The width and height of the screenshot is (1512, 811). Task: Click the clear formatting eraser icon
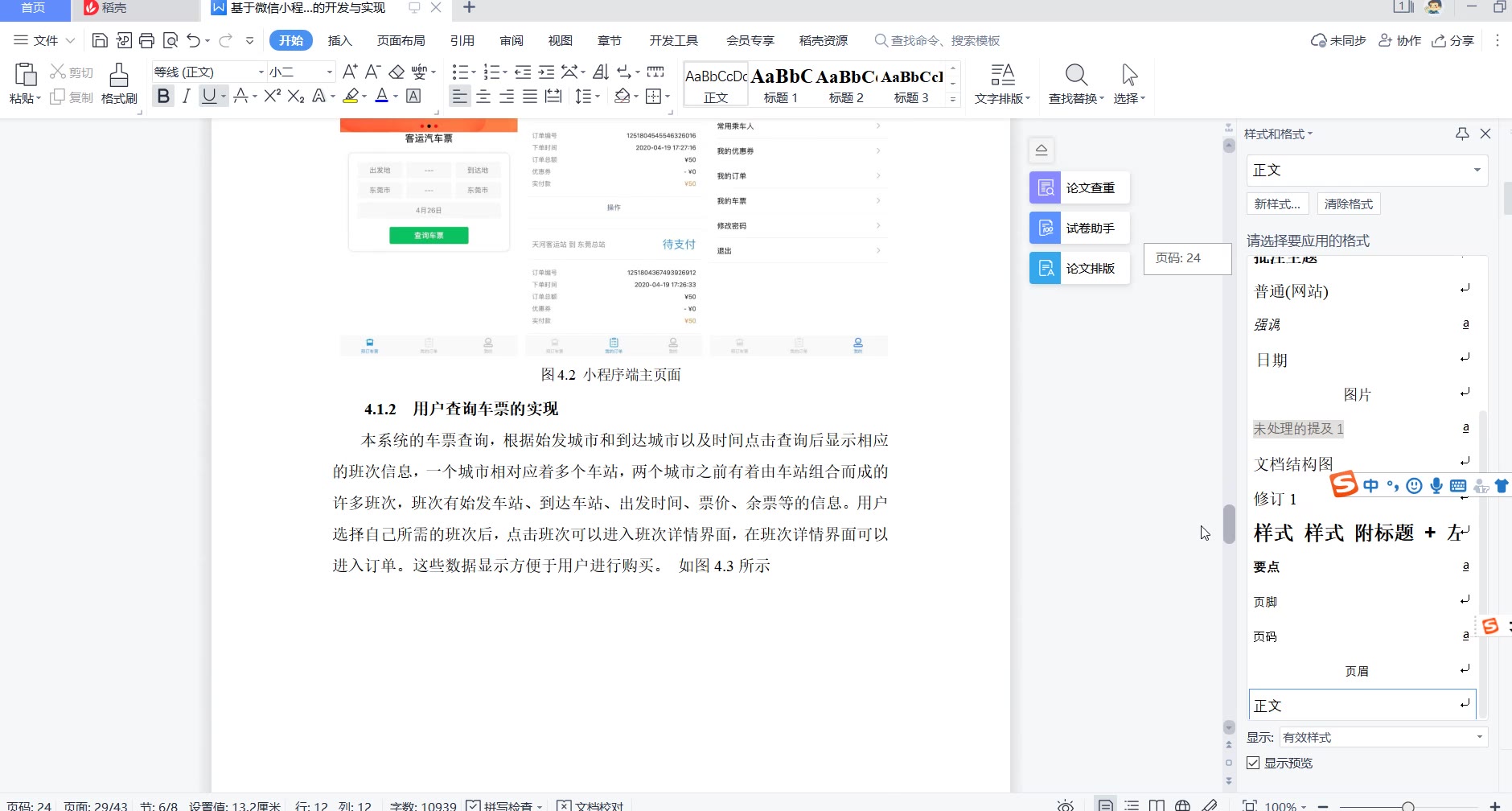396,72
